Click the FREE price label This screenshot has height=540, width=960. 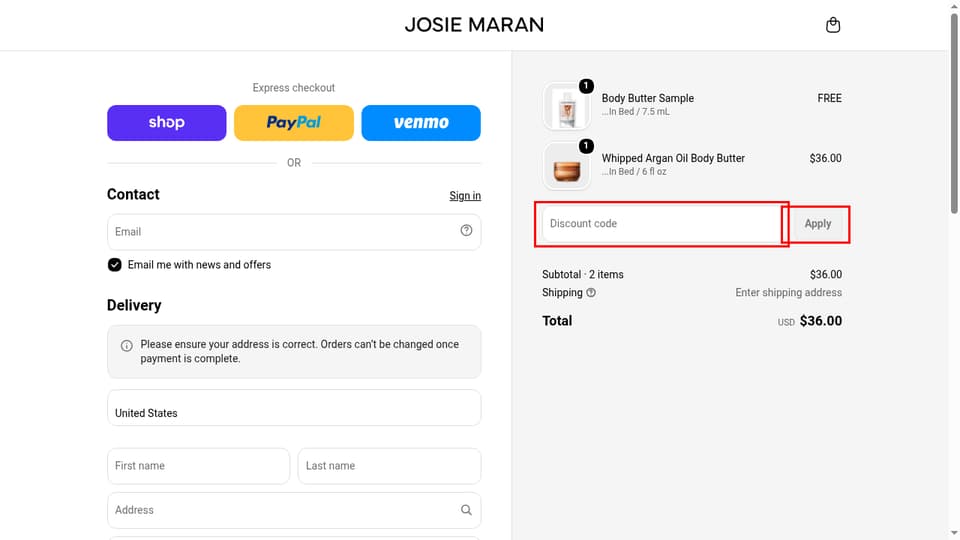click(830, 98)
